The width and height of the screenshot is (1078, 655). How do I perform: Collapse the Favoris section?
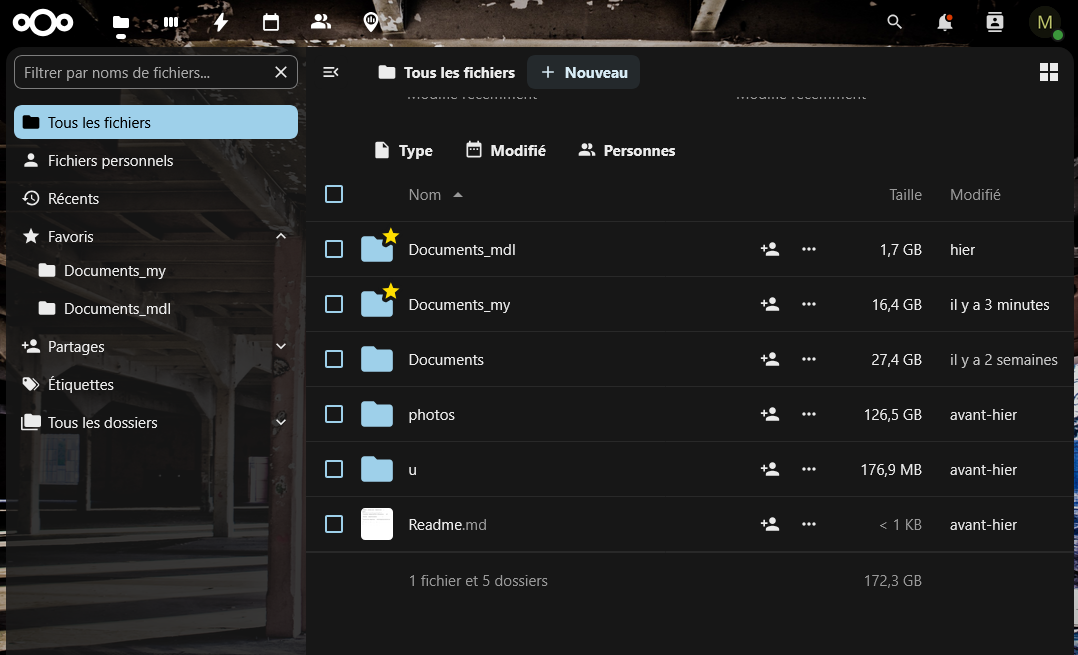281,237
